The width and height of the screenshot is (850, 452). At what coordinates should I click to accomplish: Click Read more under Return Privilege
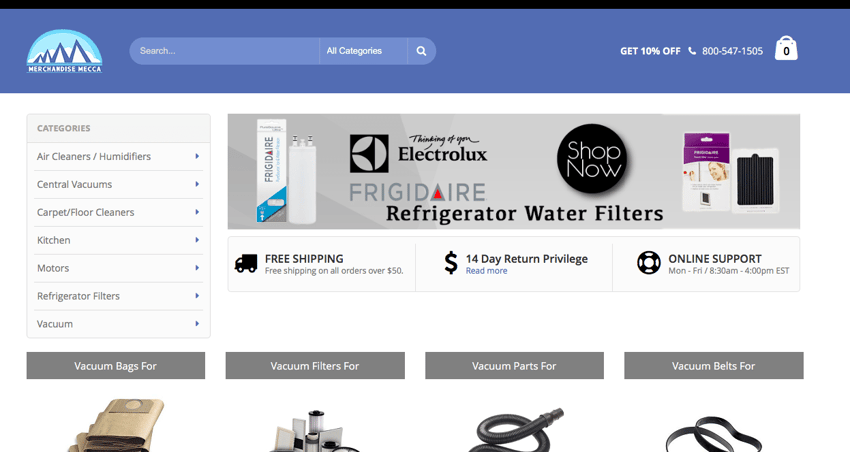[486, 271]
